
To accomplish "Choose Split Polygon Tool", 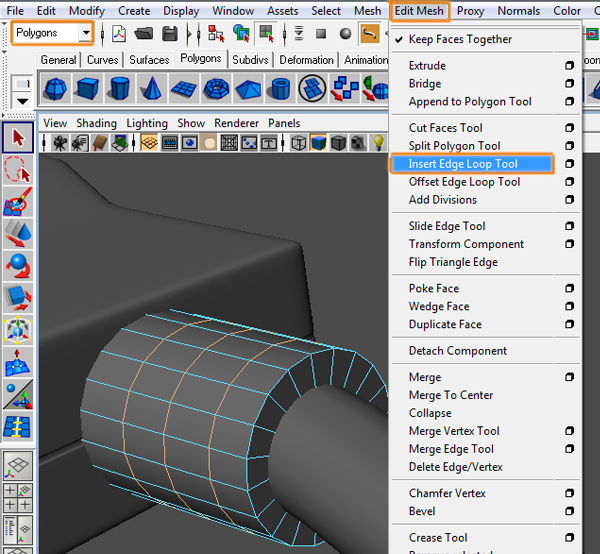I will [x=454, y=146].
